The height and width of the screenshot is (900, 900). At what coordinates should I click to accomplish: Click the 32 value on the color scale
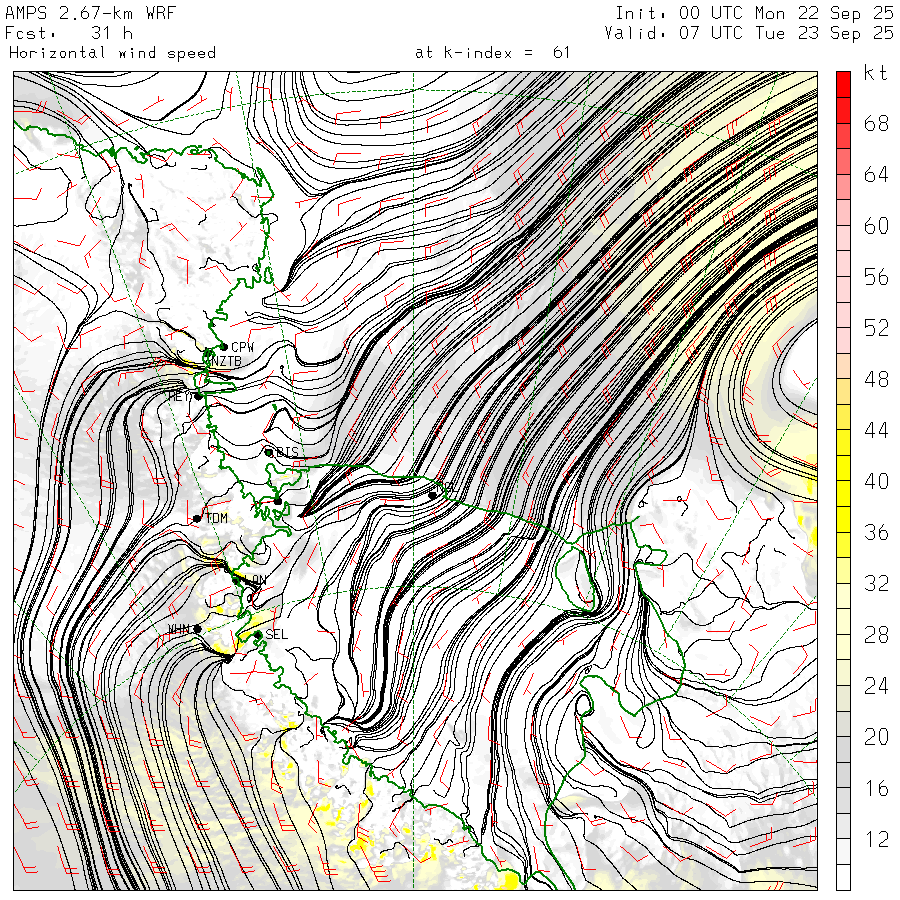coord(876,584)
